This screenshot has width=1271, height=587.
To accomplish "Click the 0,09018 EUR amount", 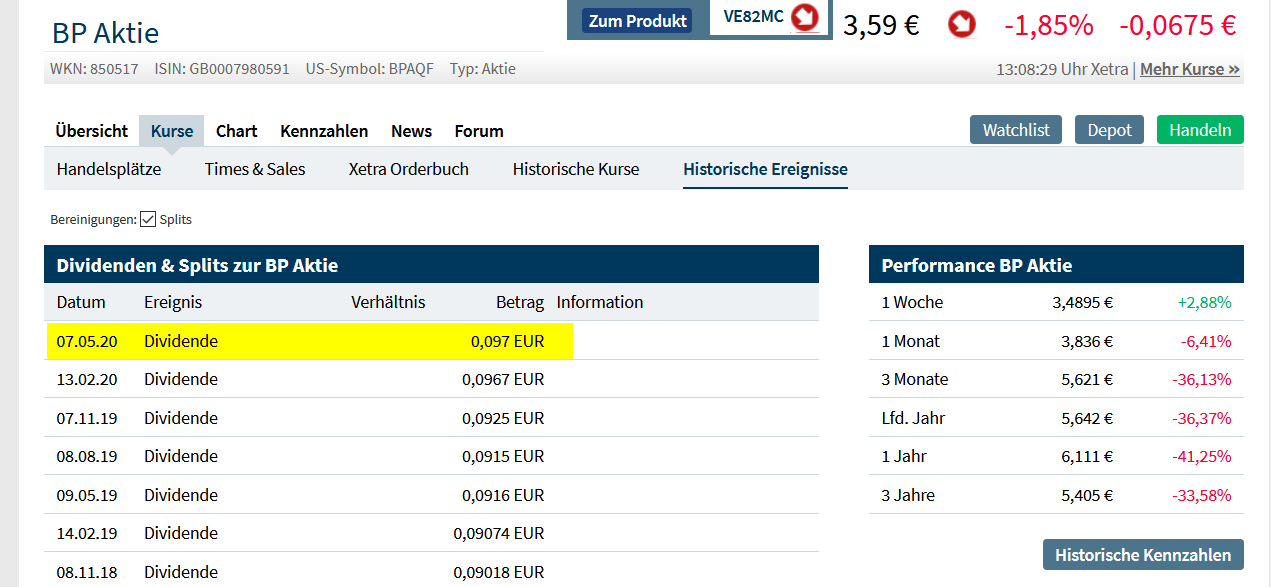I will [499, 572].
